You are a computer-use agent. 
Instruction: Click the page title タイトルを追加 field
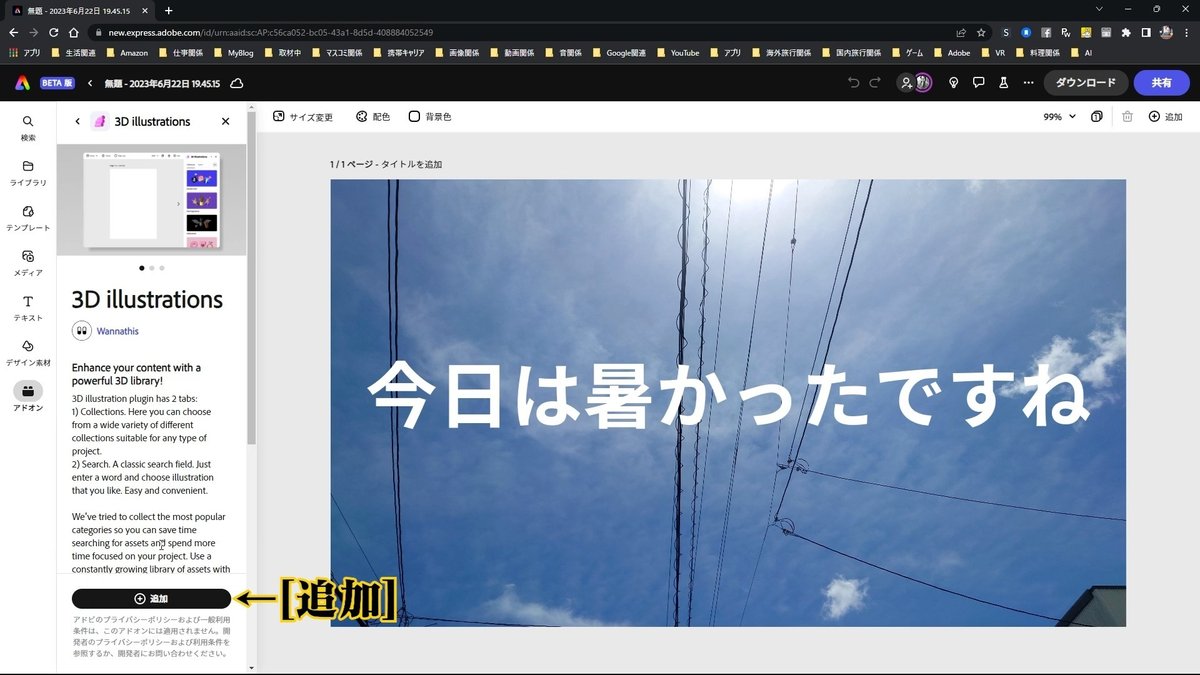(409, 164)
